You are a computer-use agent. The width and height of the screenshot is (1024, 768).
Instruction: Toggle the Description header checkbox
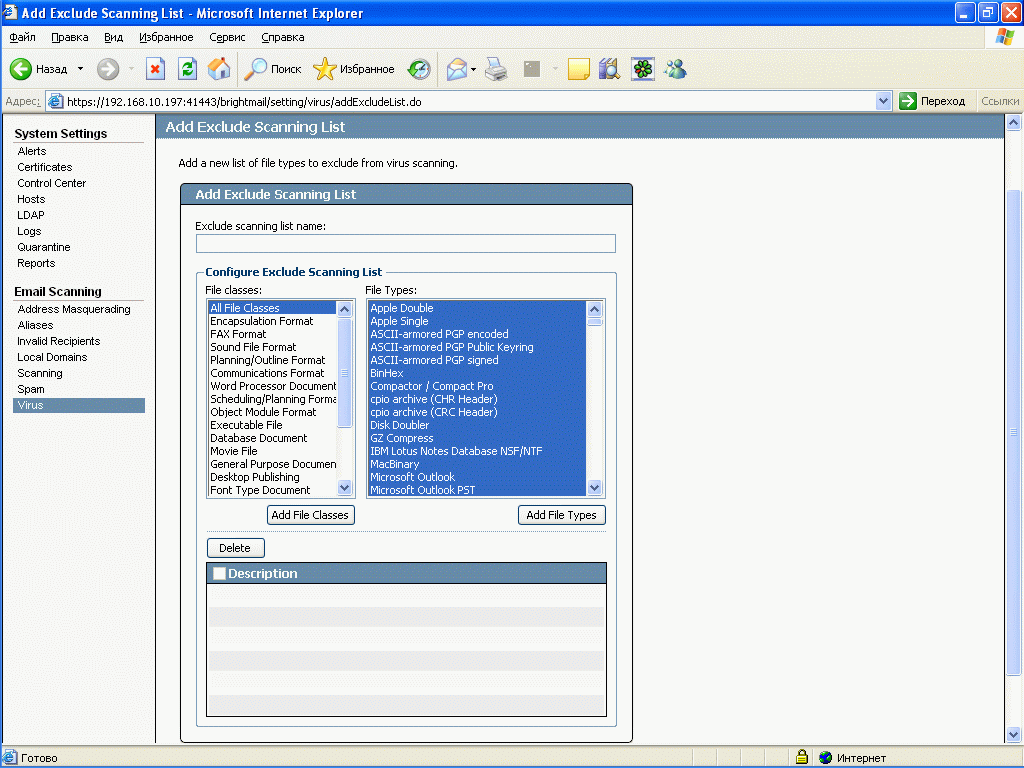pos(219,573)
